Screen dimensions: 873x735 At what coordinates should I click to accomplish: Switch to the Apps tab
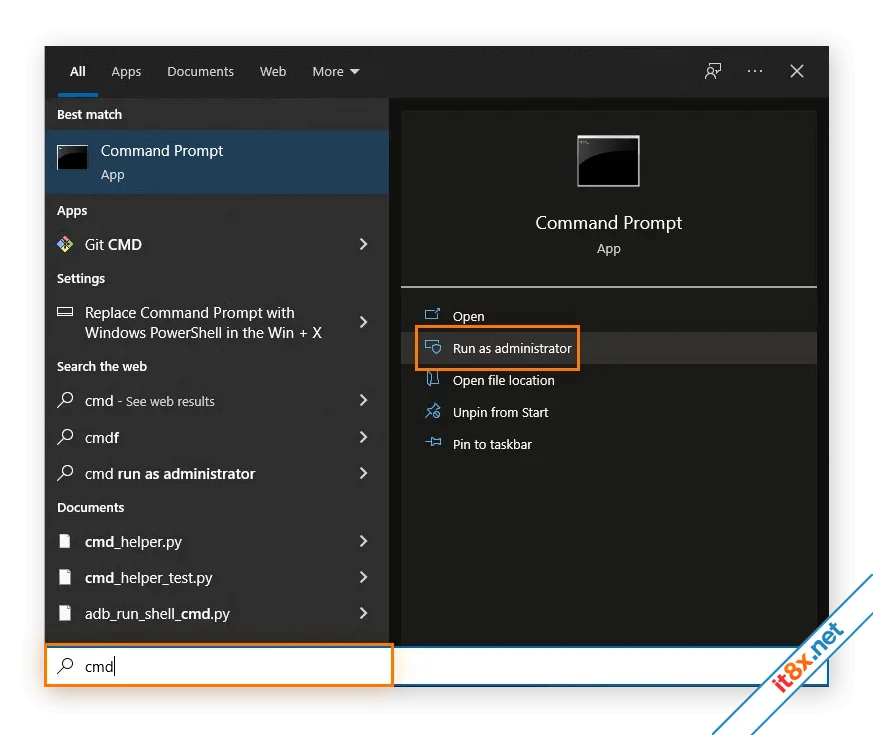click(126, 72)
